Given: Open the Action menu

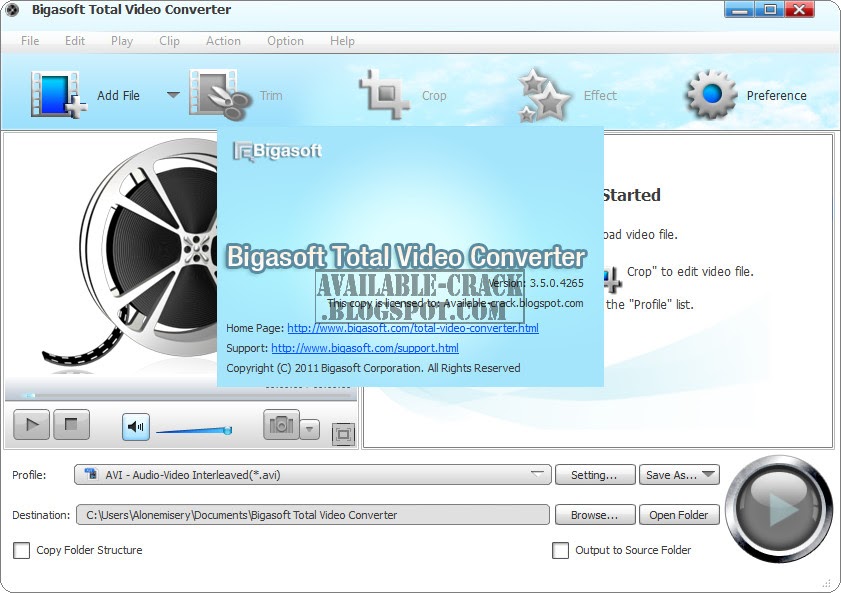Looking at the screenshot, I should click(x=223, y=41).
